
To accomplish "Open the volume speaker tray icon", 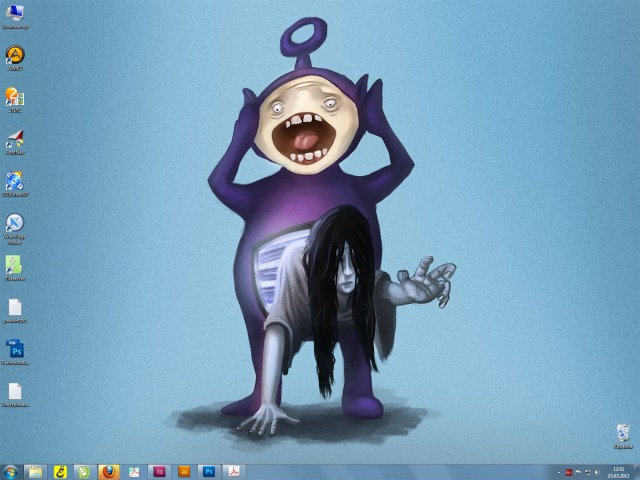I will [x=598, y=473].
